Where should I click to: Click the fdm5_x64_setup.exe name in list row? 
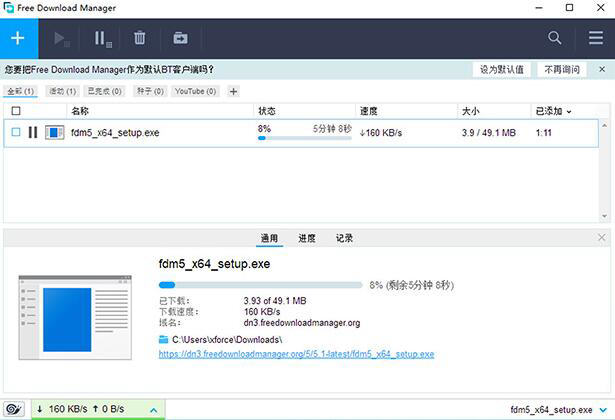pyautogui.click(x=115, y=133)
